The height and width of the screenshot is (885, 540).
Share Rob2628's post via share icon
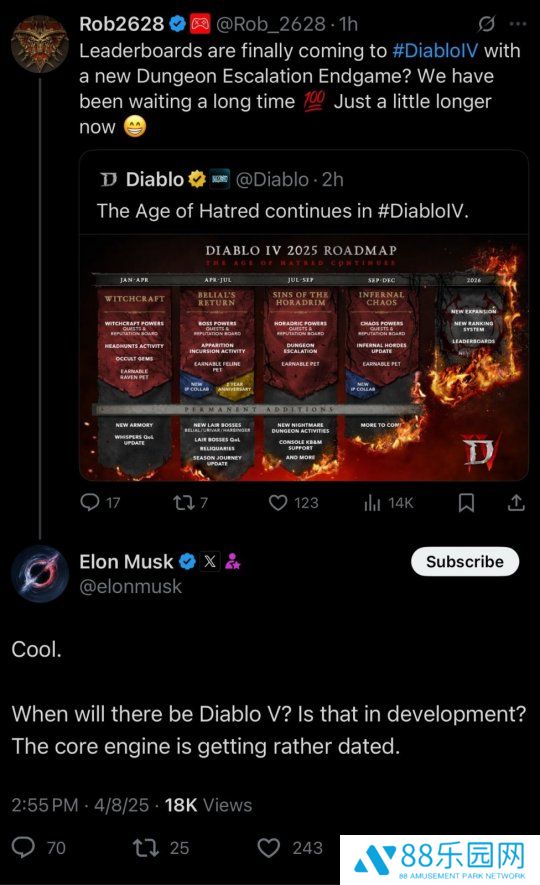pyautogui.click(x=516, y=502)
